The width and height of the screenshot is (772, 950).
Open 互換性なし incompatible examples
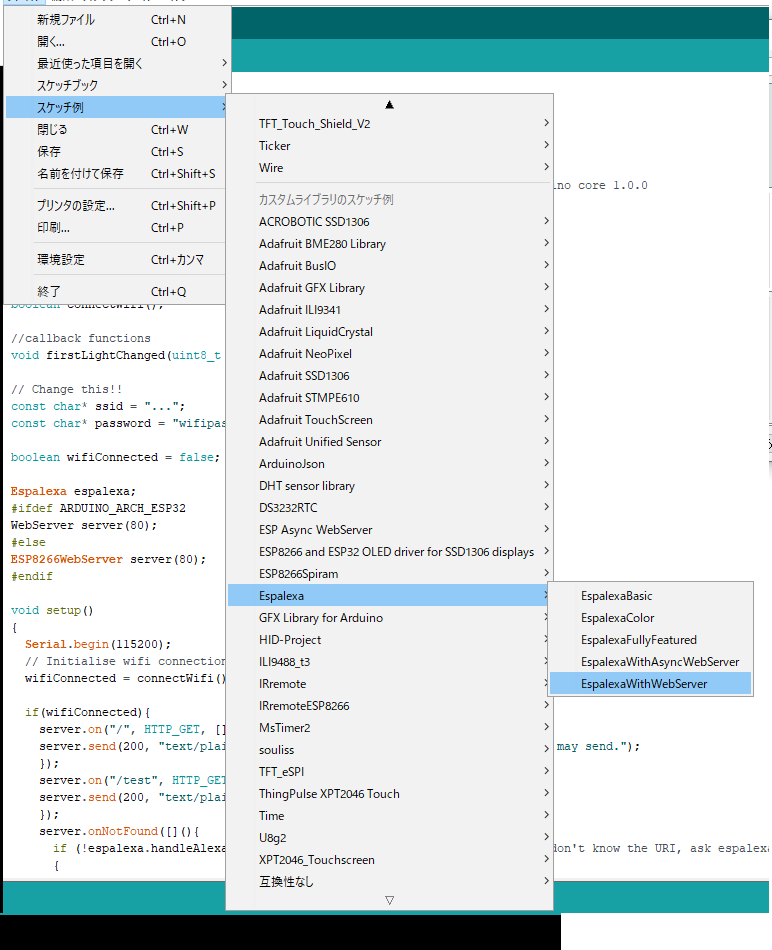(390, 882)
